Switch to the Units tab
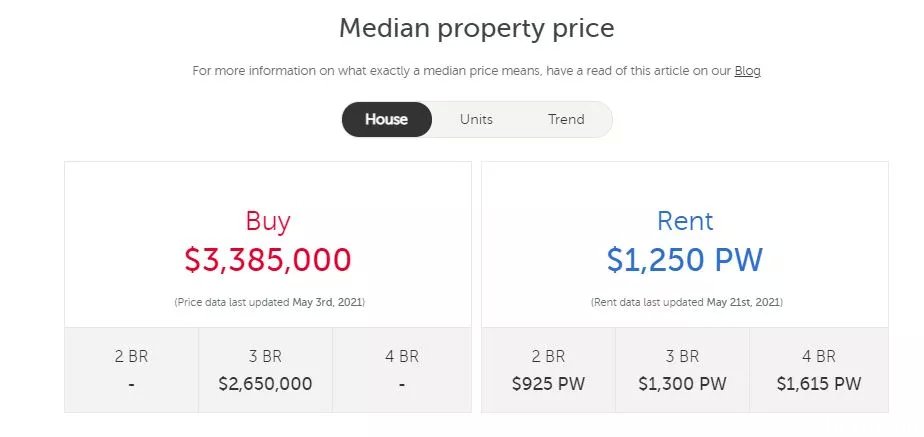Image resolution: width=924 pixels, height=437 pixels. (x=476, y=120)
